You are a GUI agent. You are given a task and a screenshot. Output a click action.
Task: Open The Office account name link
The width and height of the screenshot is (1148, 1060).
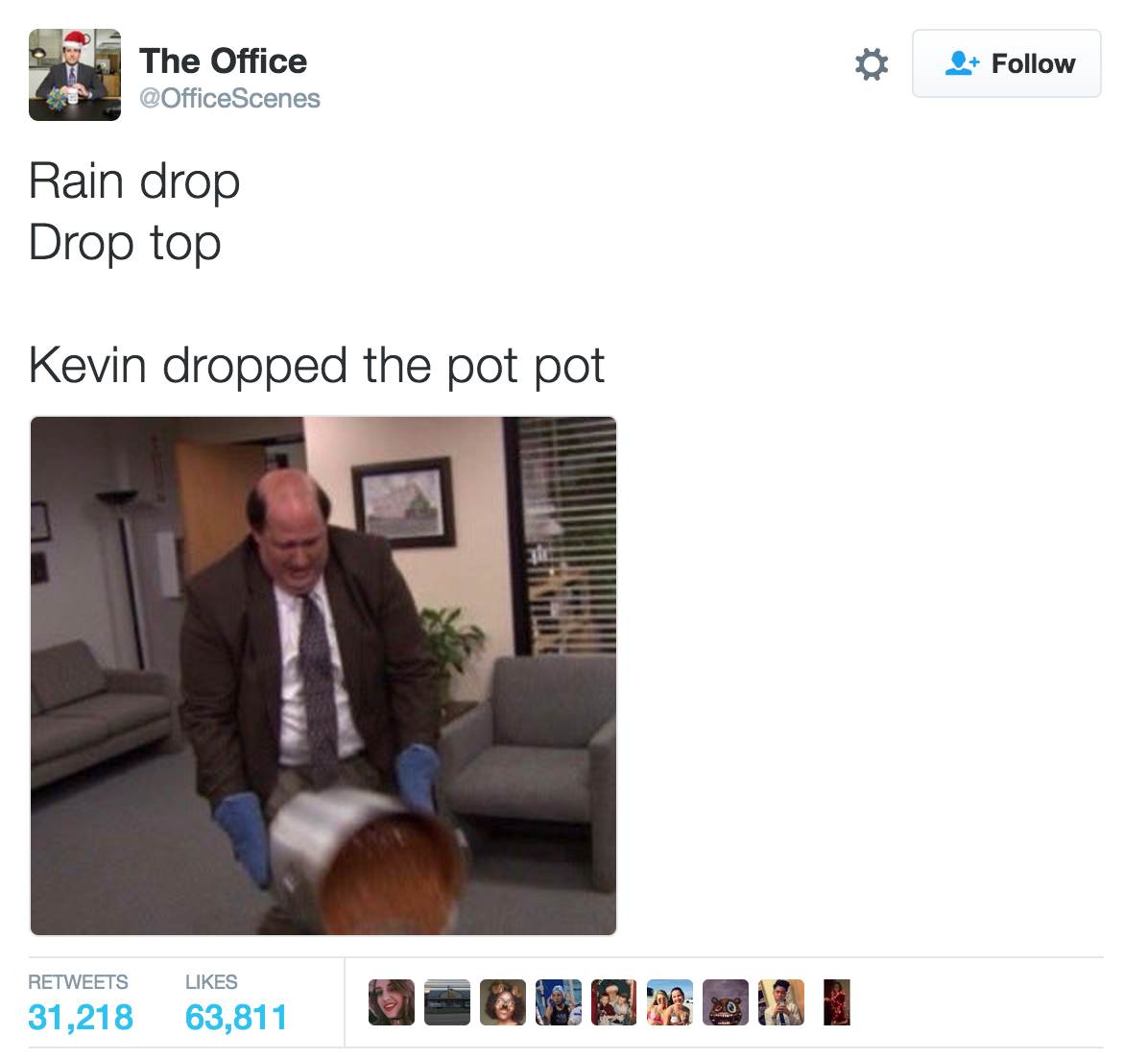(224, 60)
